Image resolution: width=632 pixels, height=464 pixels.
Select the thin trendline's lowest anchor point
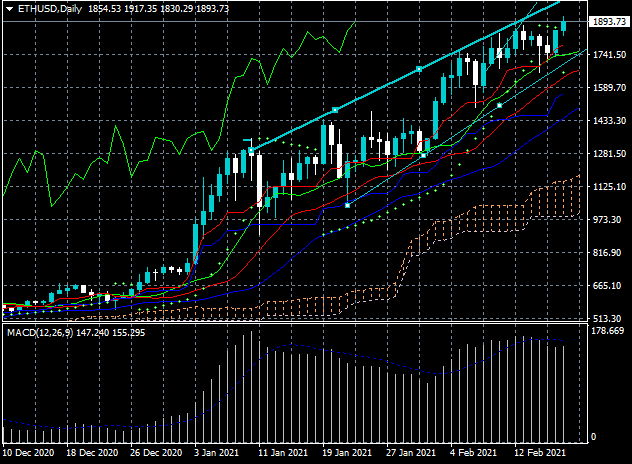[x=347, y=206]
